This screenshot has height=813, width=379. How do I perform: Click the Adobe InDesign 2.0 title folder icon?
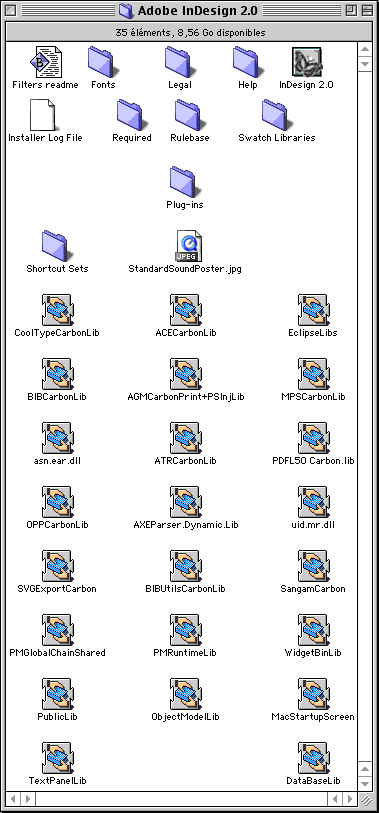(x=126, y=10)
